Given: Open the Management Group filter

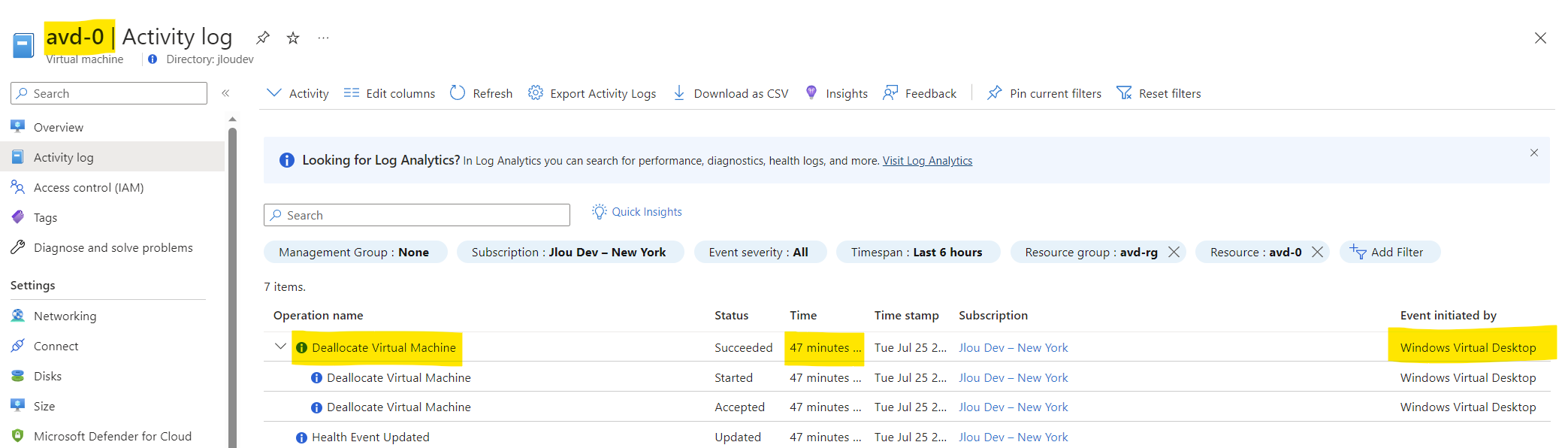Looking at the screenshot, I should (355, 252).
